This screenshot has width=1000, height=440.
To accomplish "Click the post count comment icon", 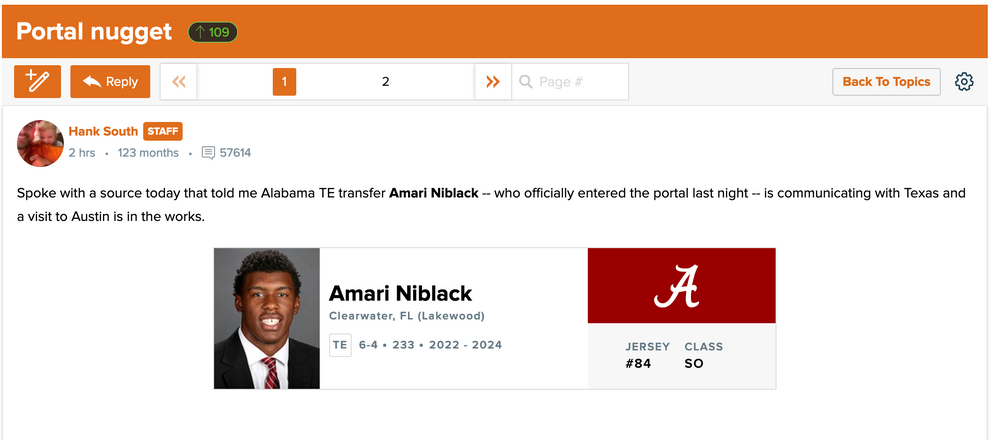I will coord(208,153).
